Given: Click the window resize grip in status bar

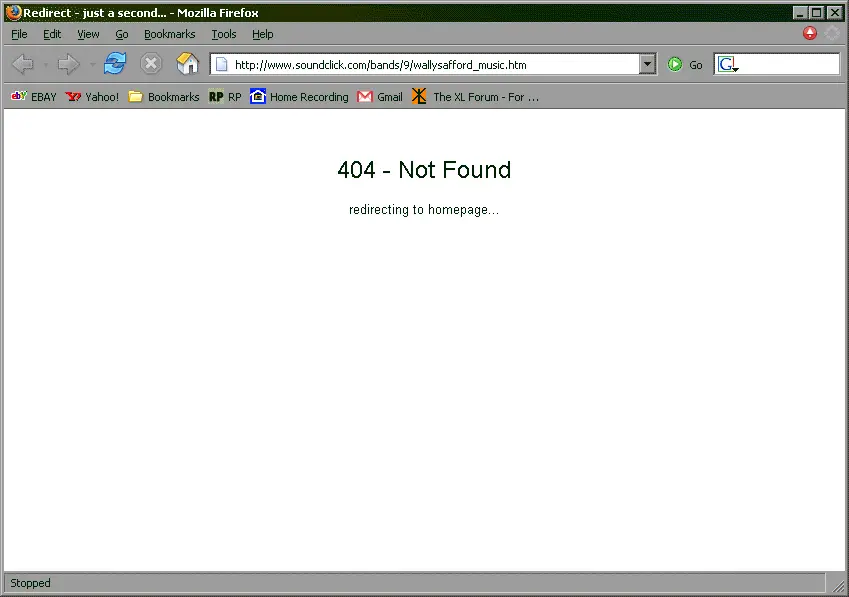Looking at the screenshot, I should (x=839, y=585).
